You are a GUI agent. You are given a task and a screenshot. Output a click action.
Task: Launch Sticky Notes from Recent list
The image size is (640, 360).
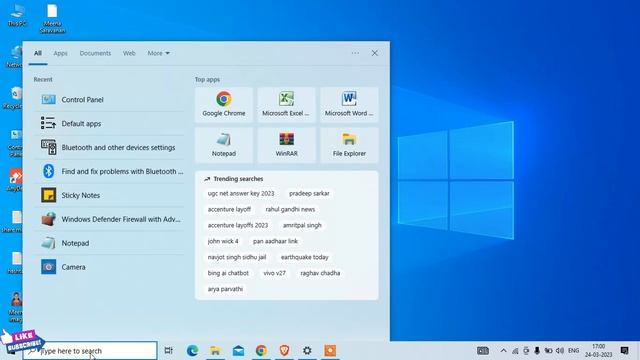coord(109,195)
